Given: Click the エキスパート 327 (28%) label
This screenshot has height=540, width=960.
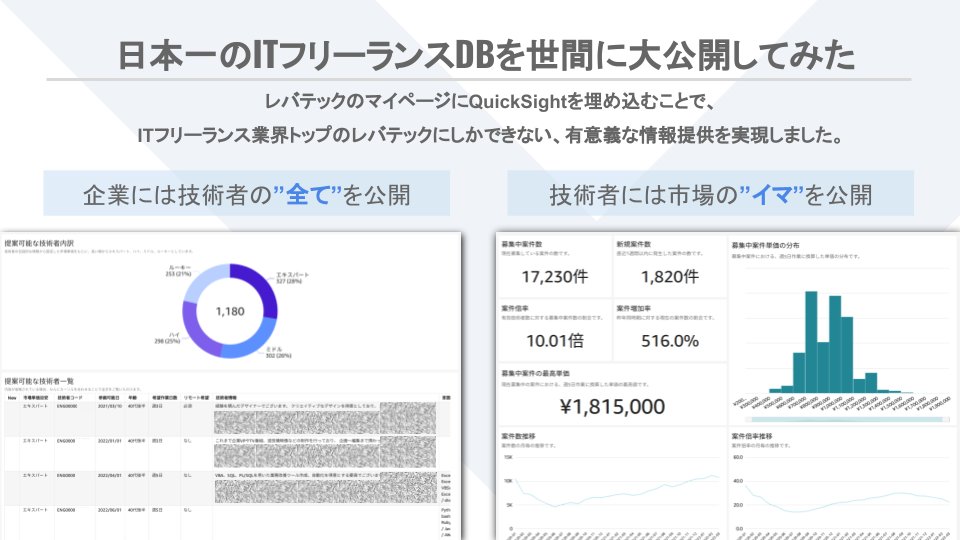Looking at the screenshot, I should coord(293,278).
